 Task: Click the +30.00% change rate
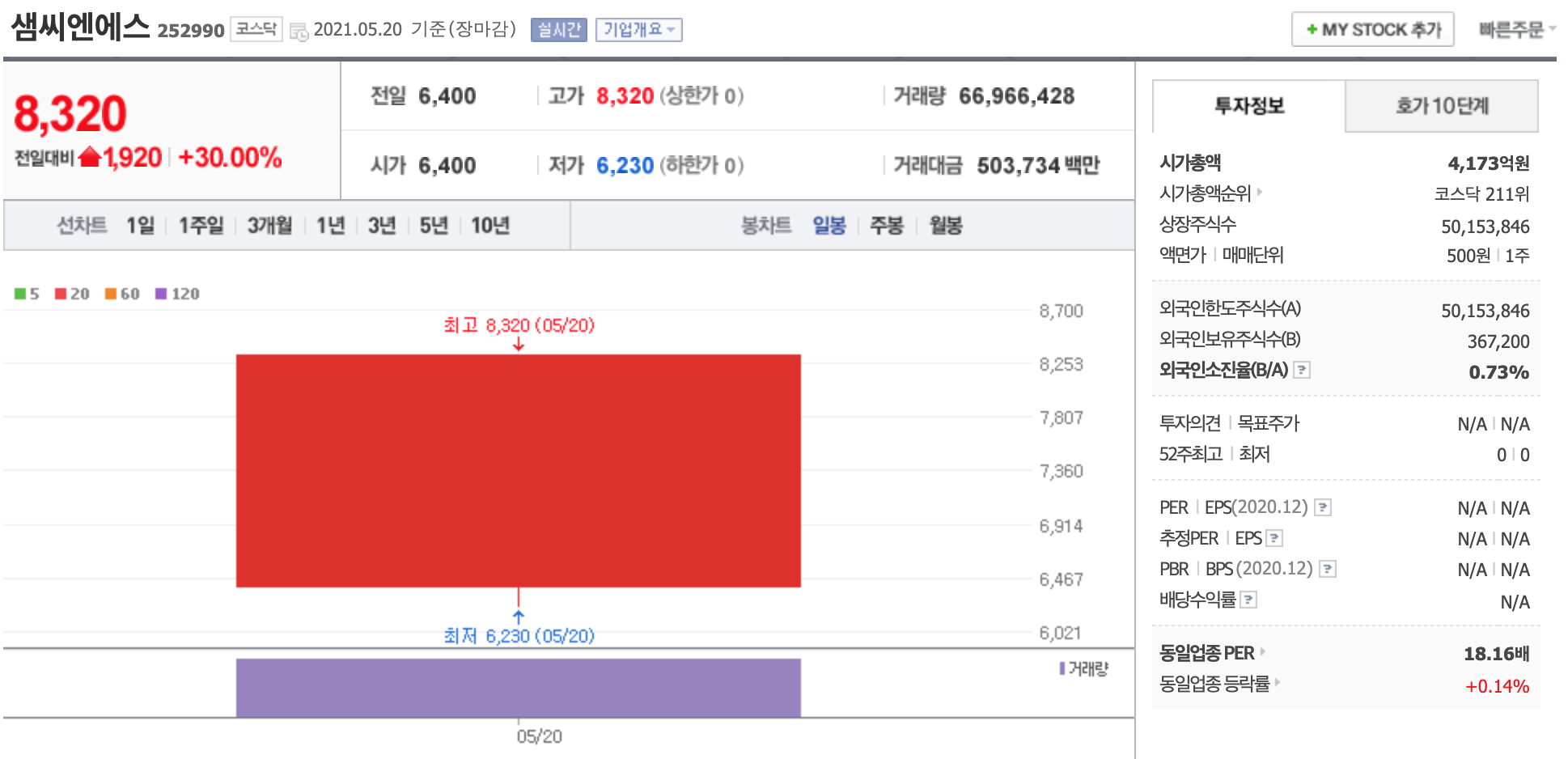point(230,157)
